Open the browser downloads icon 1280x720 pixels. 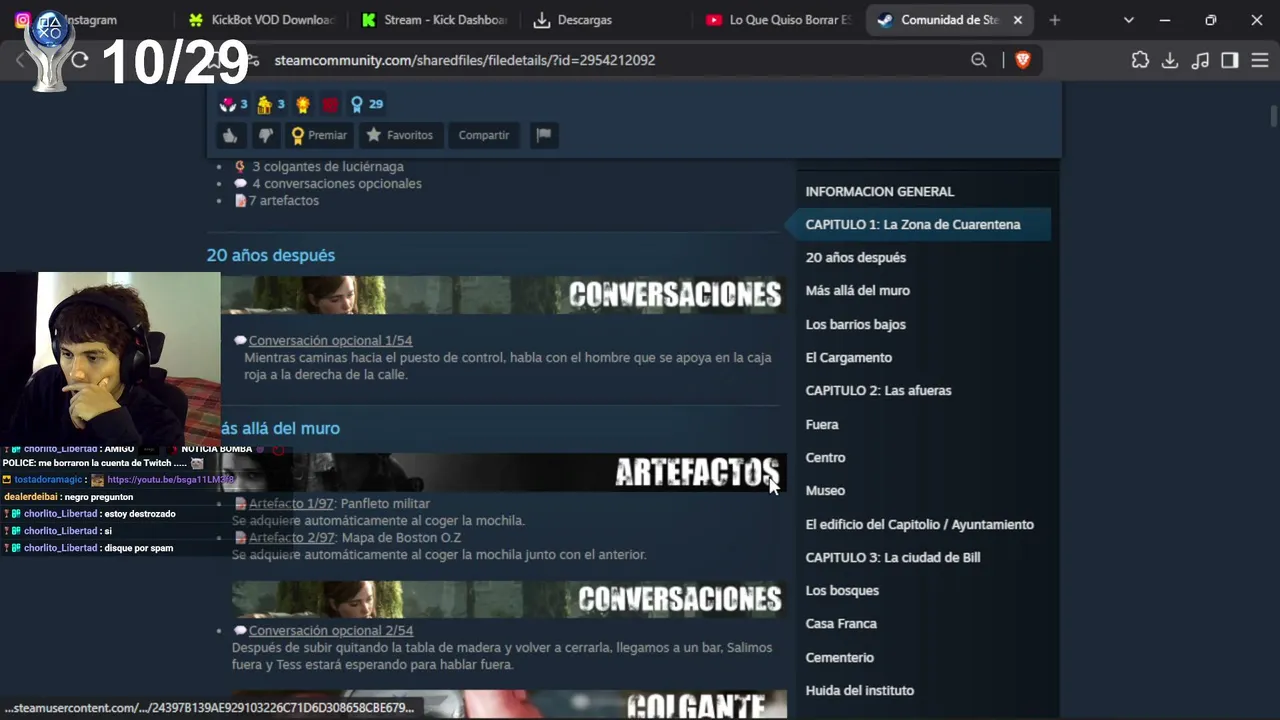click(1170, 60)
